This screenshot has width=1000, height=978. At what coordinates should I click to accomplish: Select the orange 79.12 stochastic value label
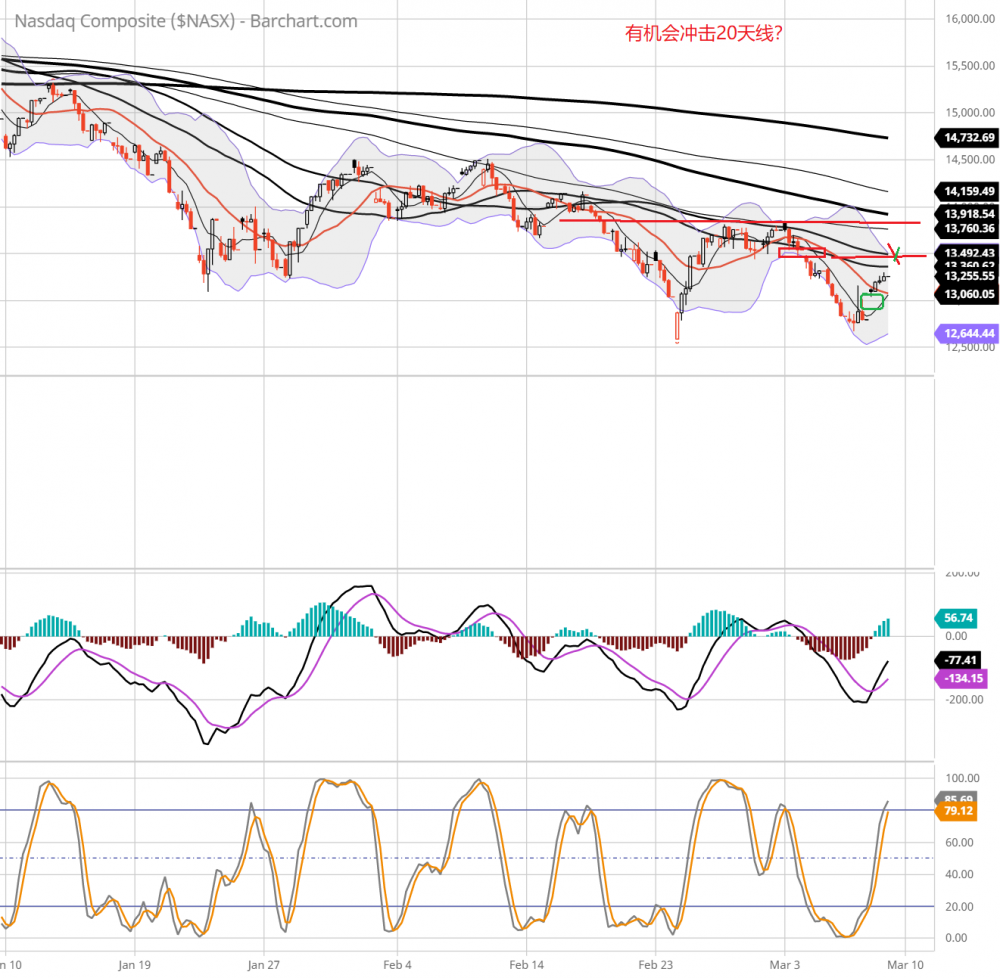tap(957, 812)
